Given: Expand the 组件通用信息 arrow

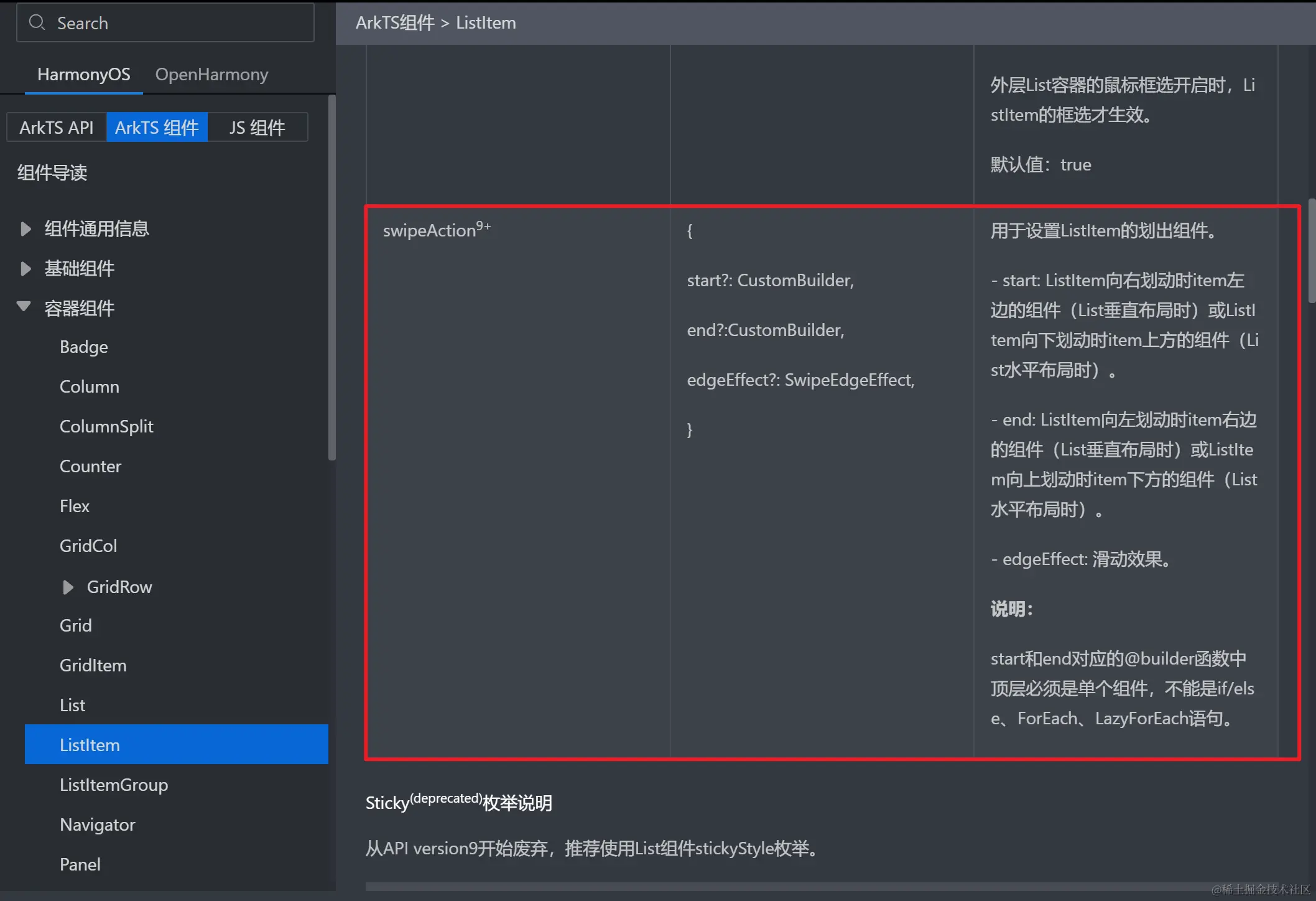Looking at the screenshot, I should [x=25, y=229].
